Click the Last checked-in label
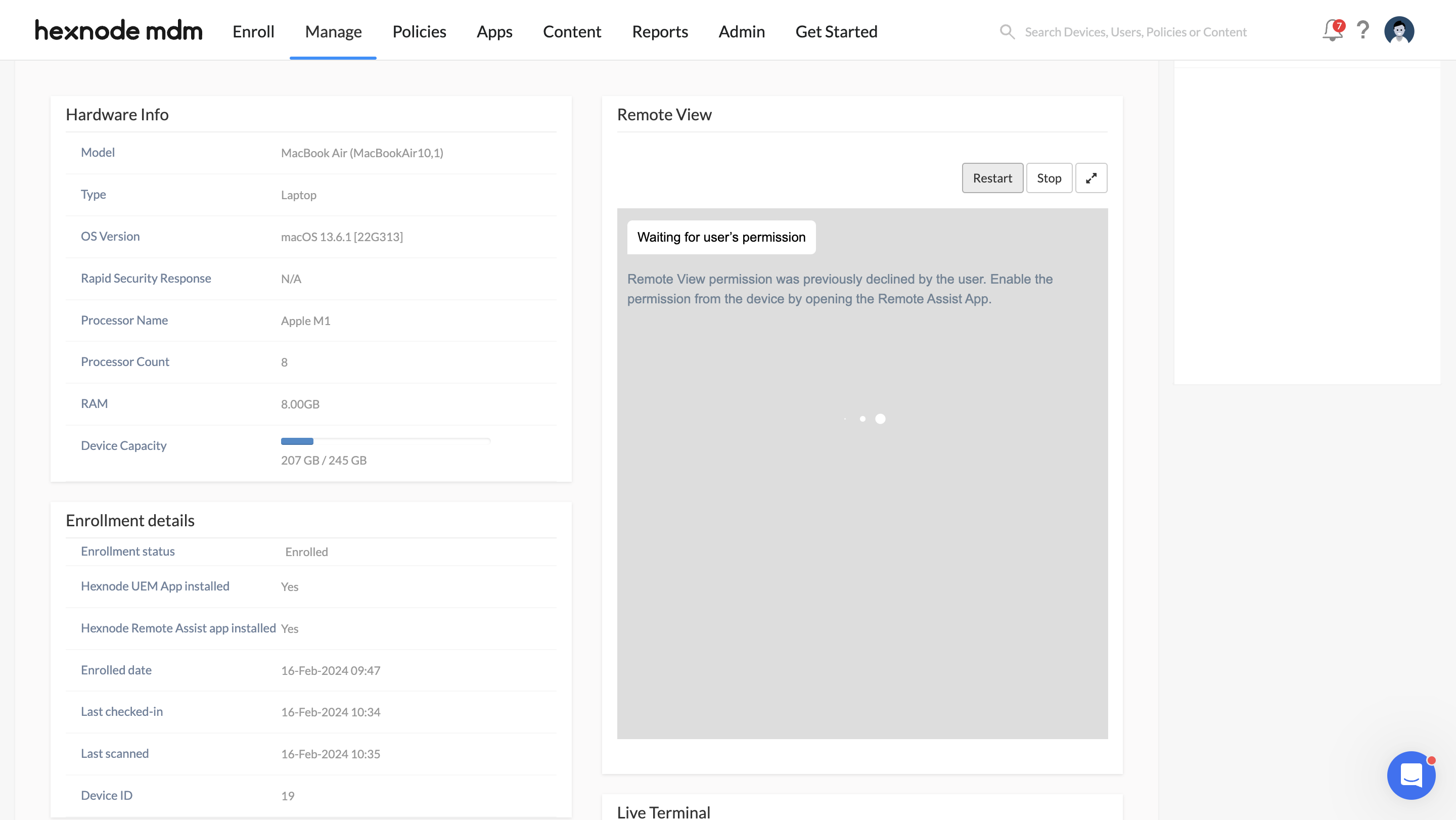 (121, 711)
